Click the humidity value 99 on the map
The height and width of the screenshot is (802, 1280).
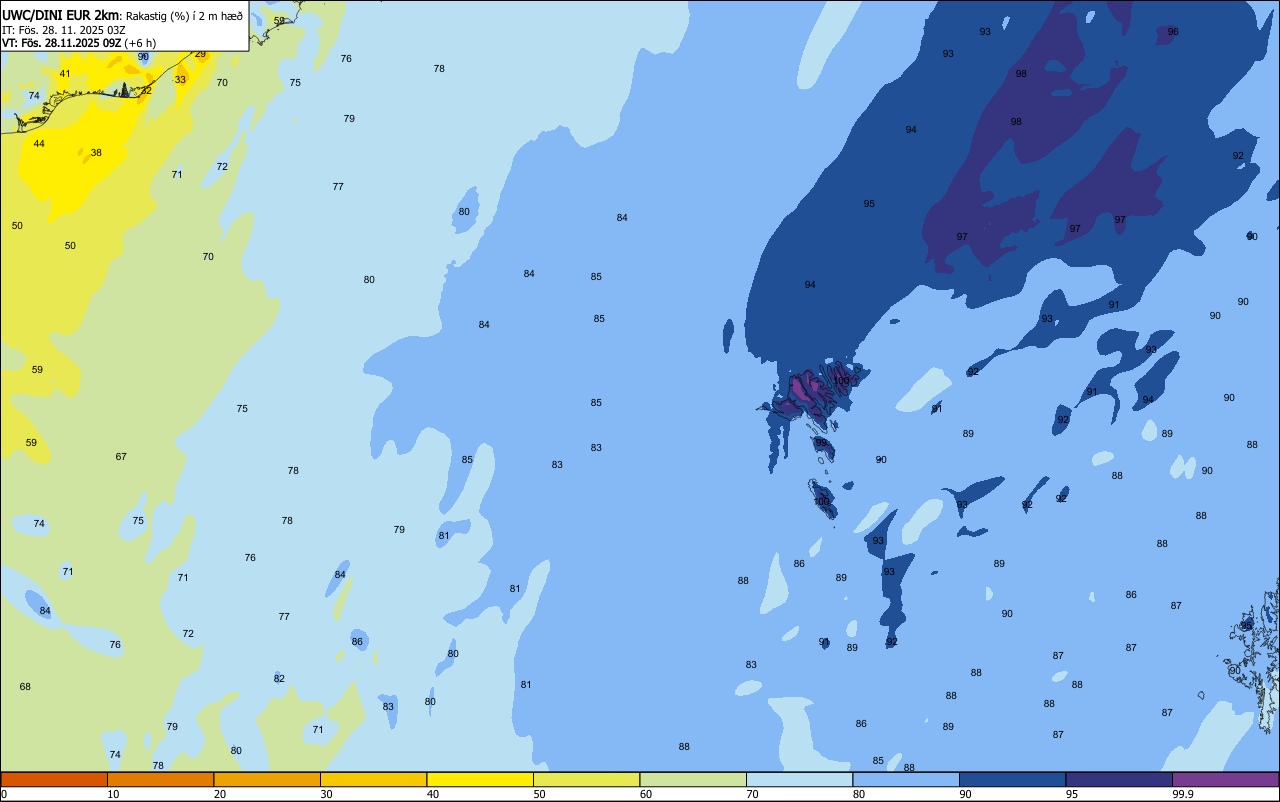pos(821,442)
